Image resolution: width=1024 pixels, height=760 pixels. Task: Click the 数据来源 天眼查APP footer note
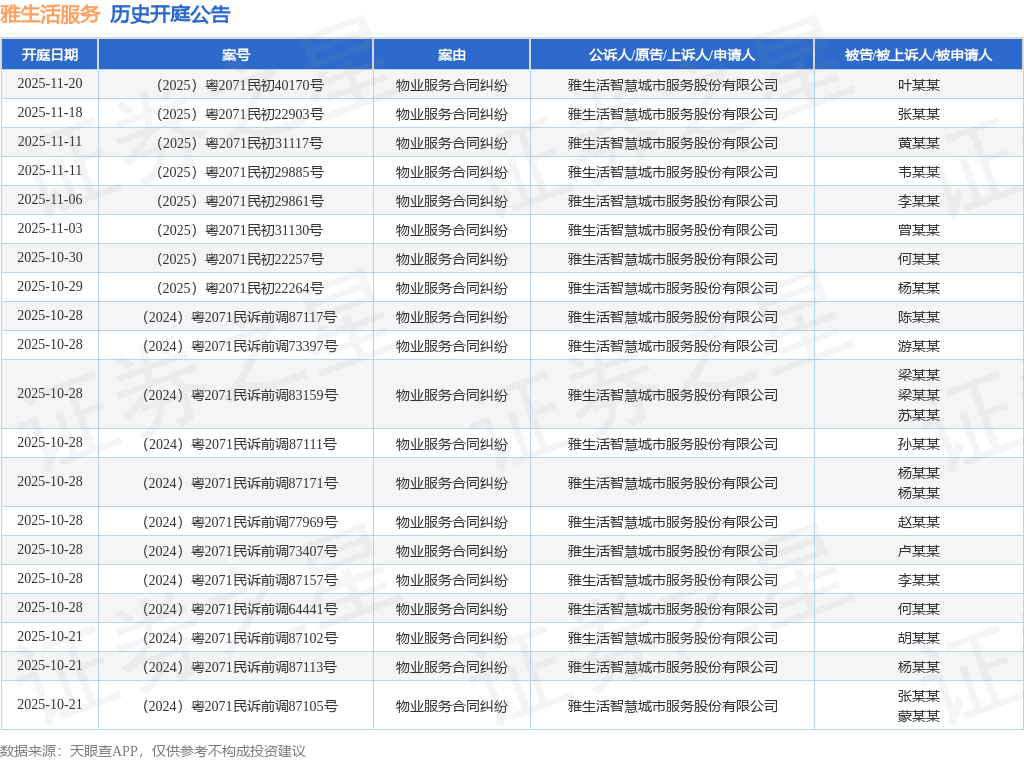pyautogui.click(x=153, y=751)
